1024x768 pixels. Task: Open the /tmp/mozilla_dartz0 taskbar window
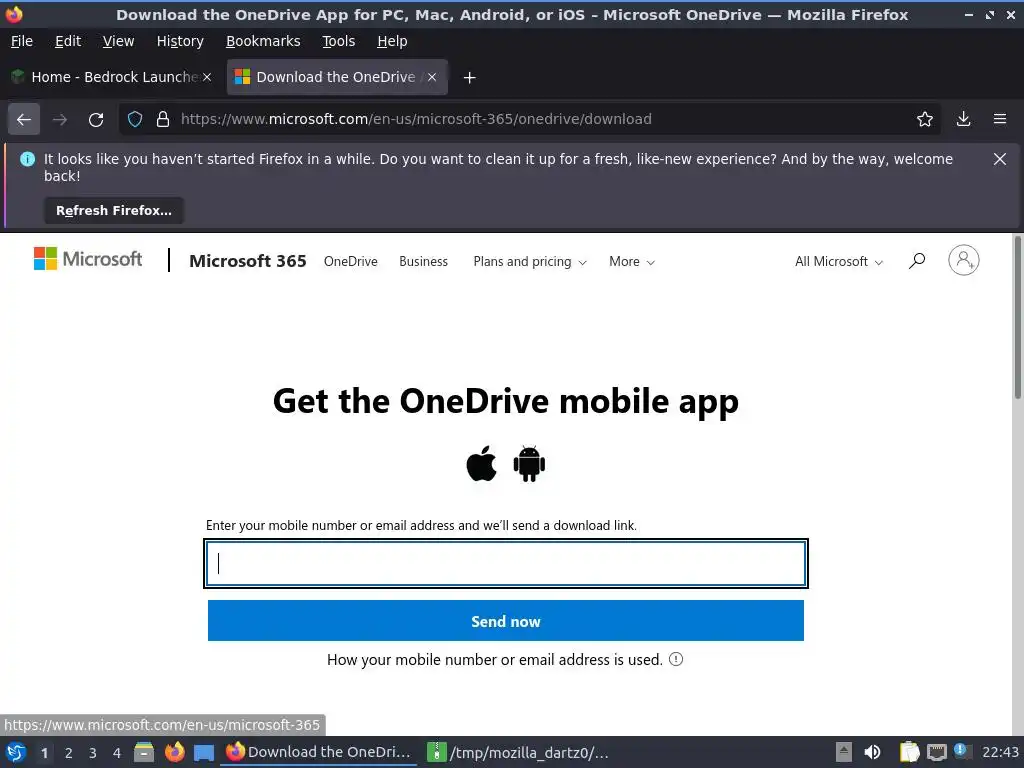(519, 752)
